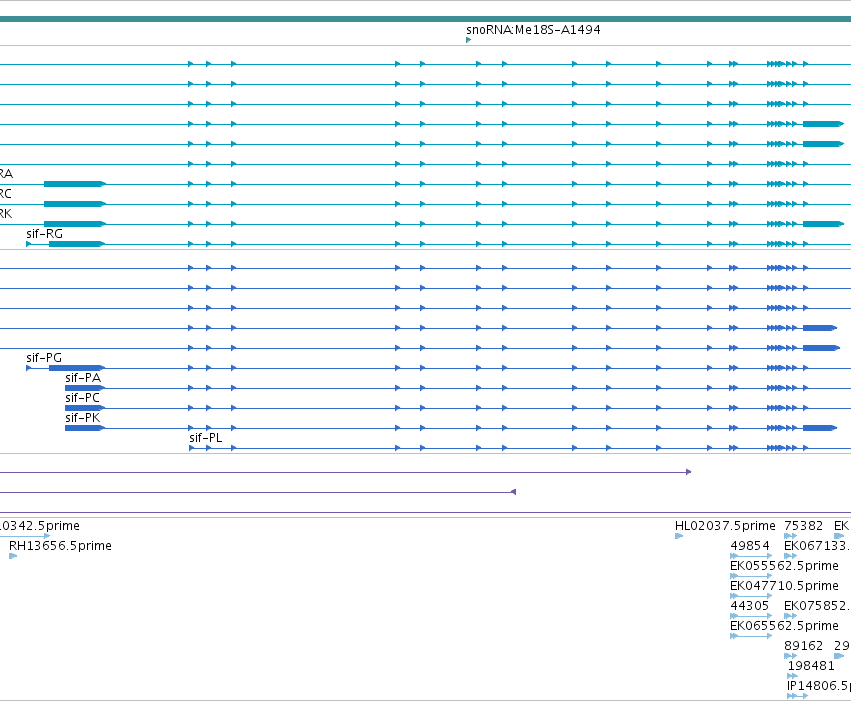
Task: Click the 44305 EST label
Action: tap(750, 606)
